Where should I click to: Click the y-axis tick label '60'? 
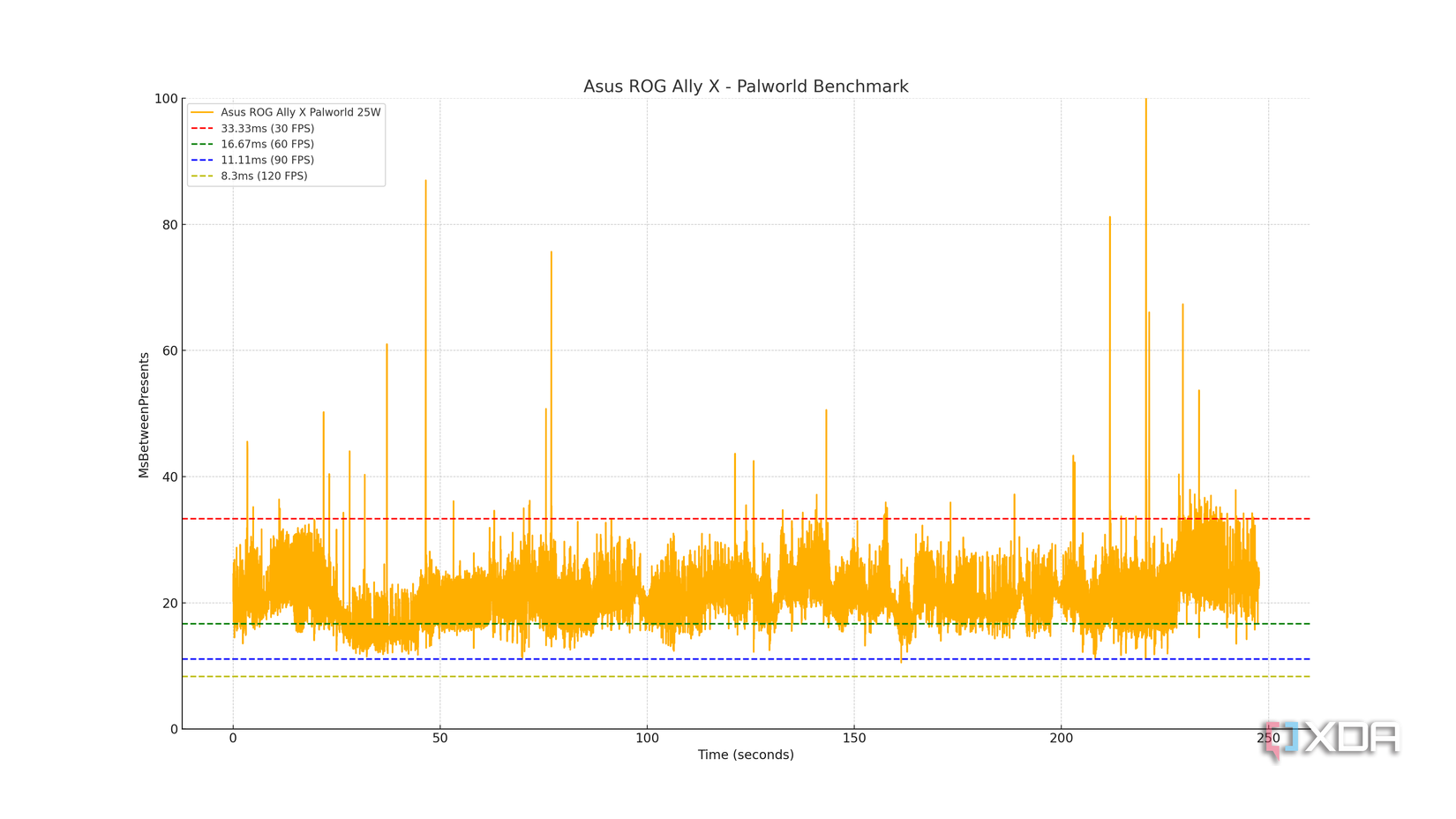coord(170,351)
